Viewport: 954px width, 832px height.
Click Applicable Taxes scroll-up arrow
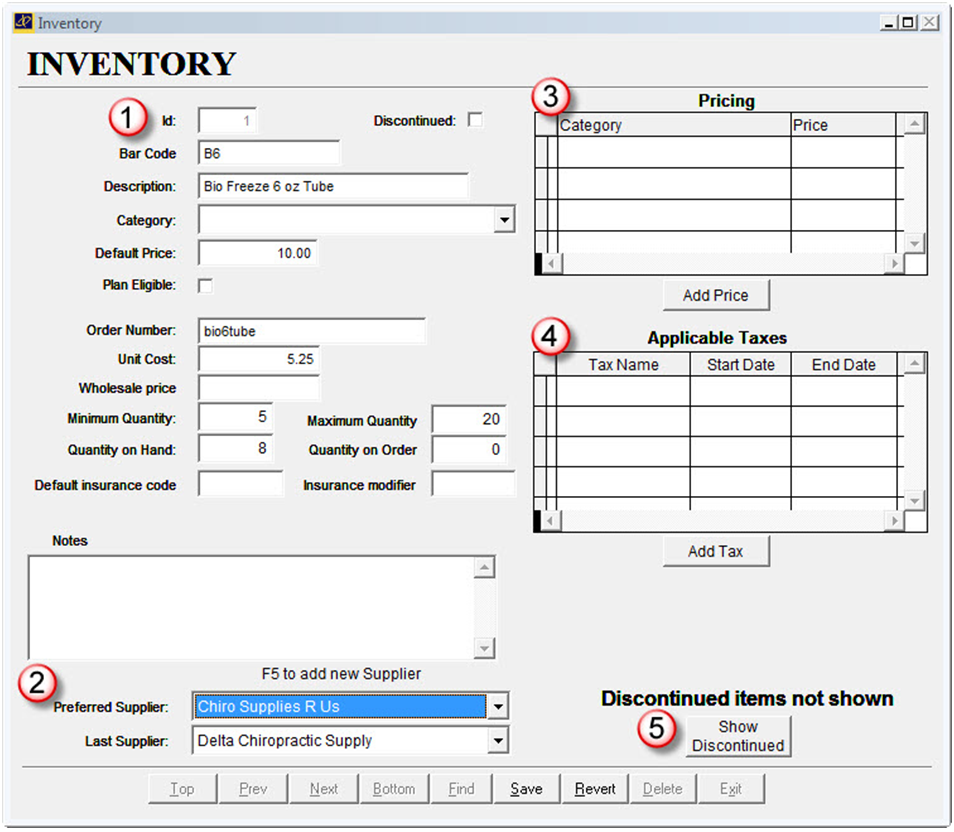[x=914, y=364]
